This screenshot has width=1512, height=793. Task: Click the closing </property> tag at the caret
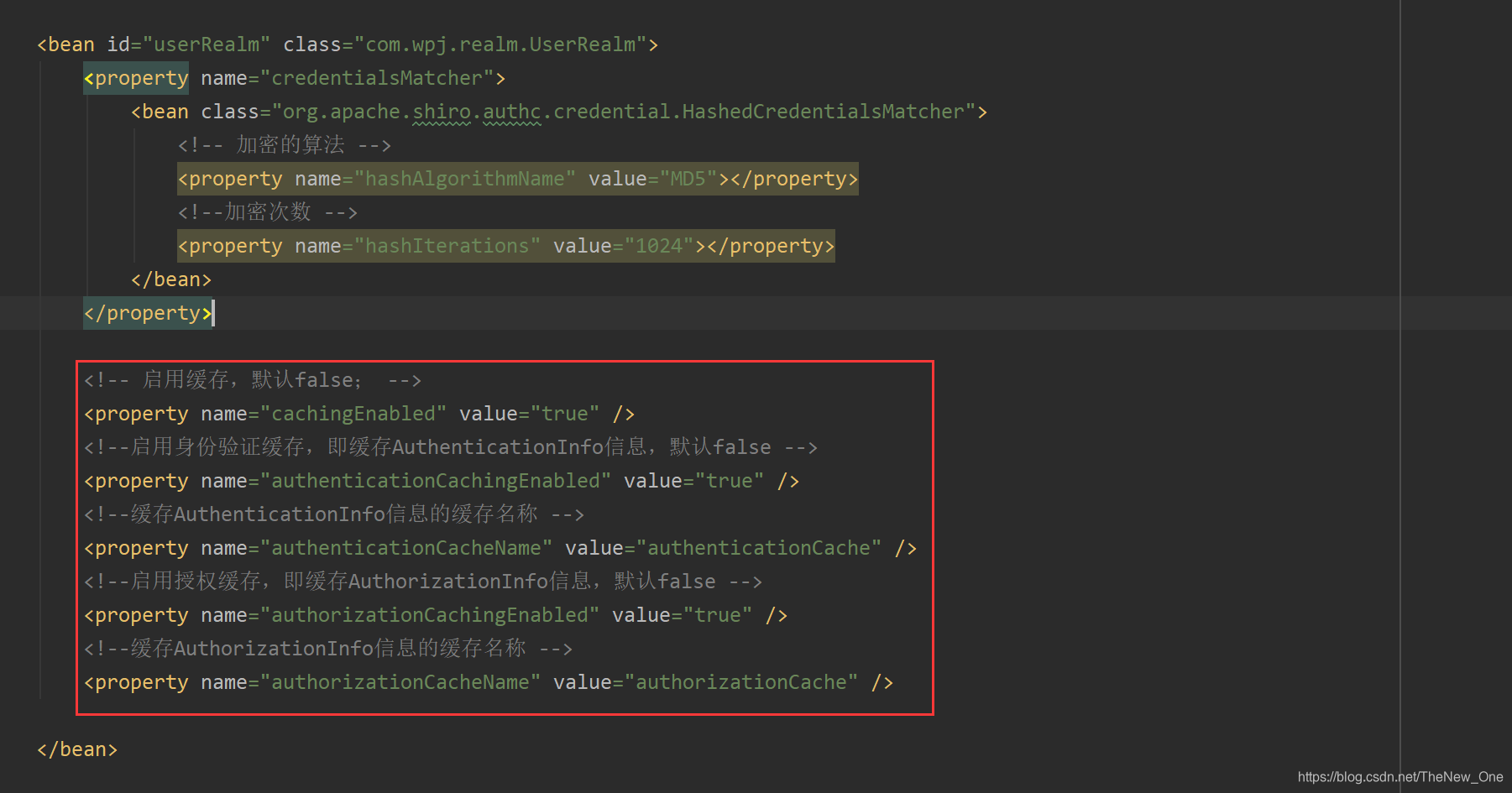click(x=148, y=313)
